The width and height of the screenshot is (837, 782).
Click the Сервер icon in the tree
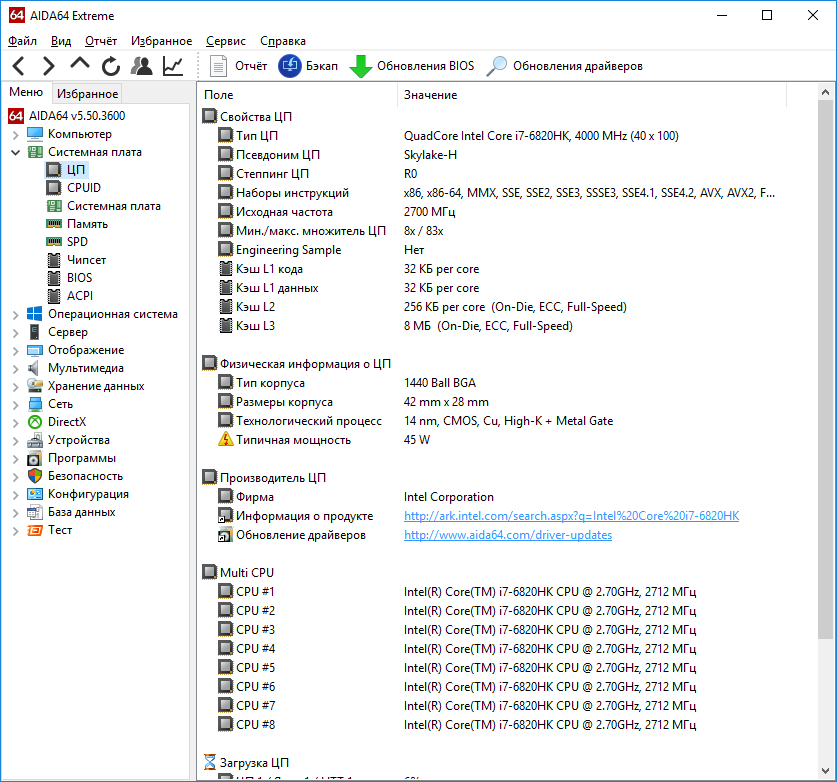pos(35,332)
